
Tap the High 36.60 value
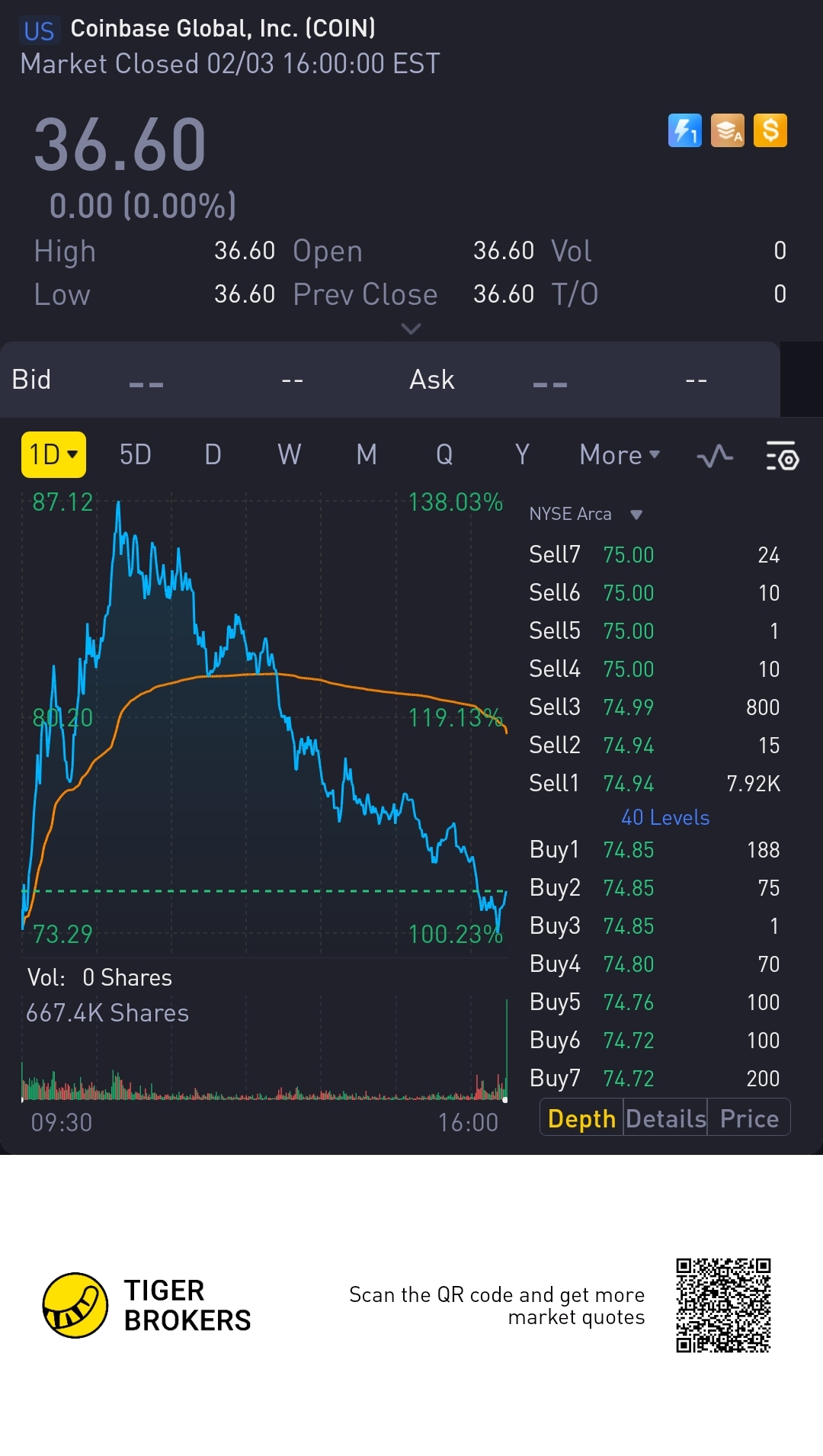pyautogui.click(x=245, y=251)
